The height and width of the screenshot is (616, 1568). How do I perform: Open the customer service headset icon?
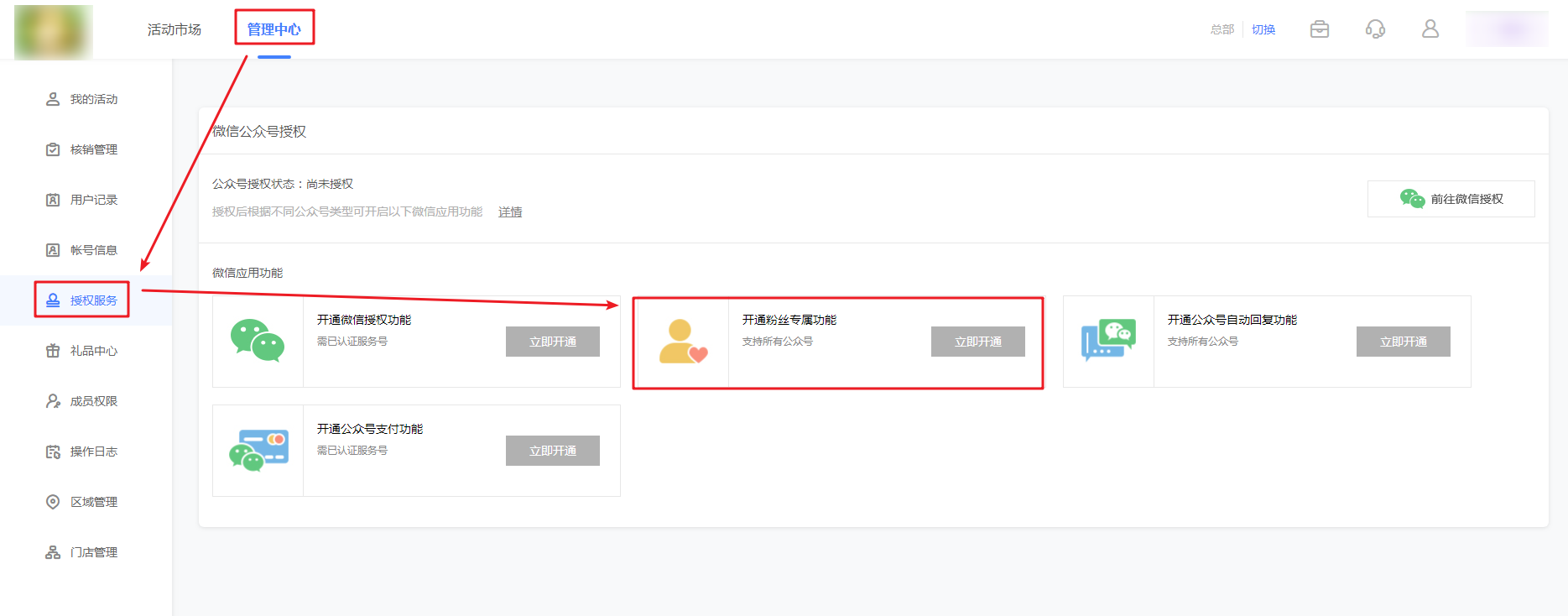(x=1375, y=29)
